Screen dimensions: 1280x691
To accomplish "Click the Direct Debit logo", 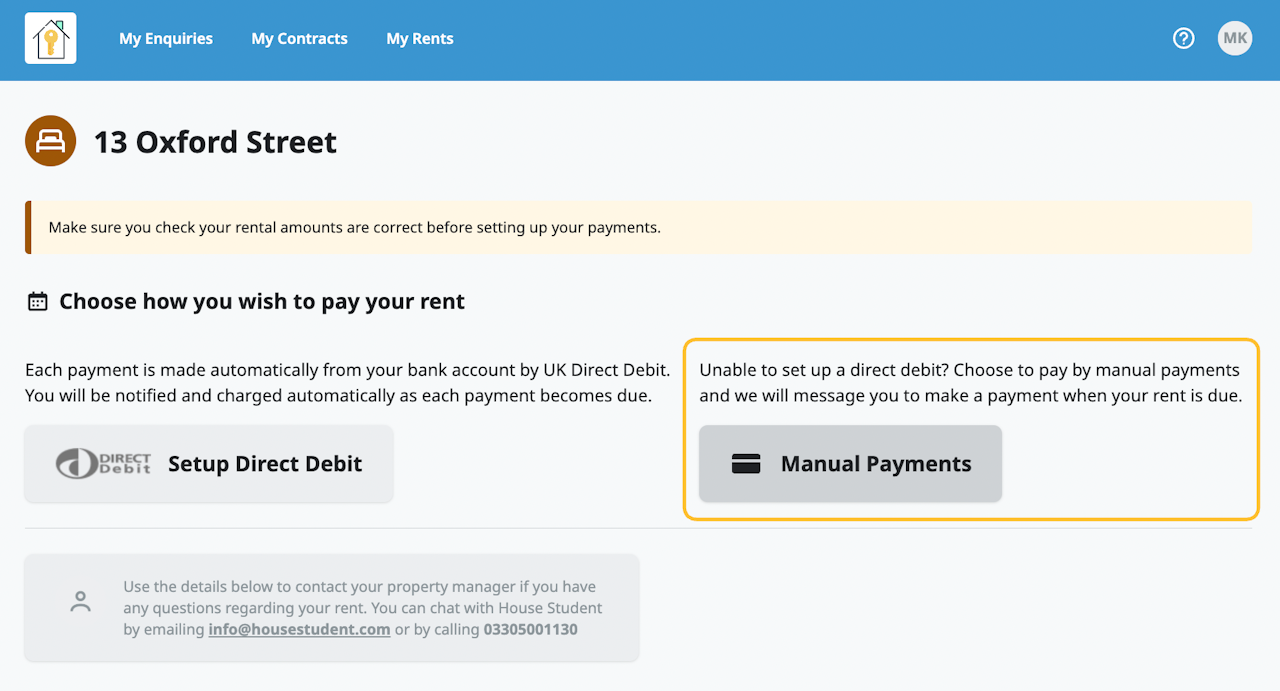I will point(104,464).
